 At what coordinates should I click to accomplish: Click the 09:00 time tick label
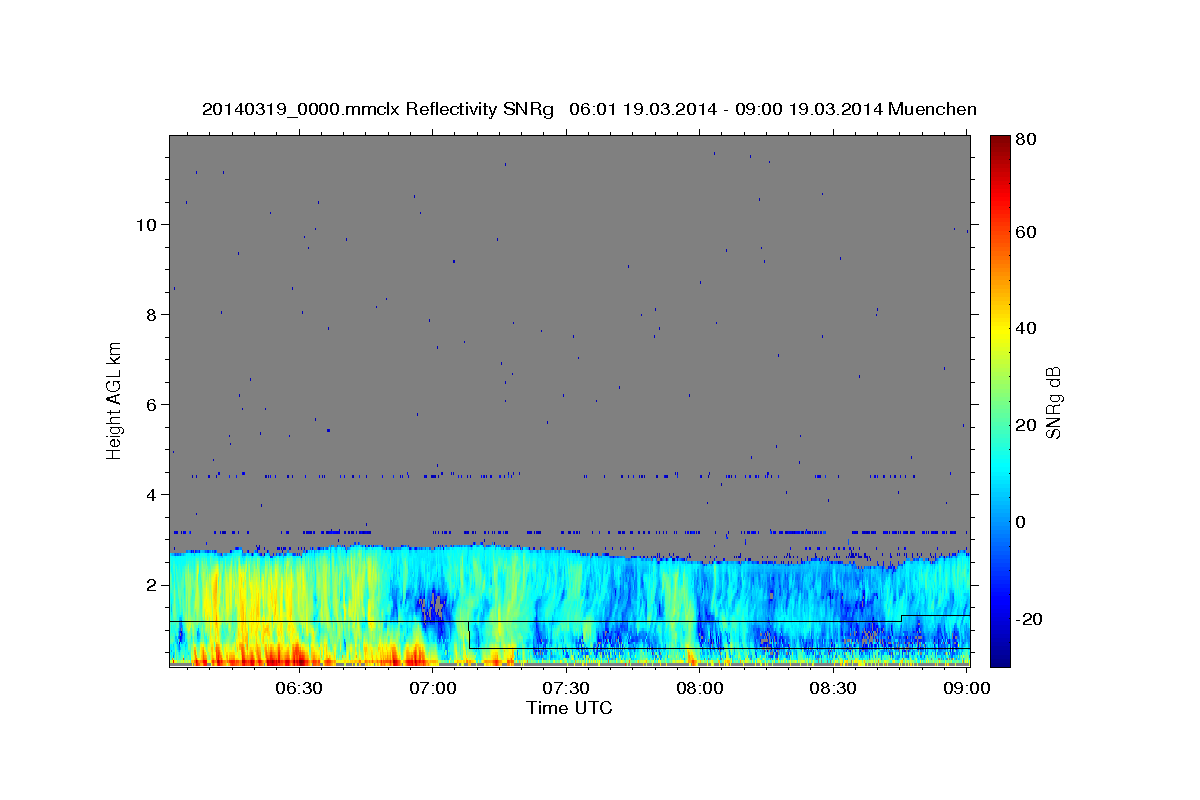click(966, 688)
